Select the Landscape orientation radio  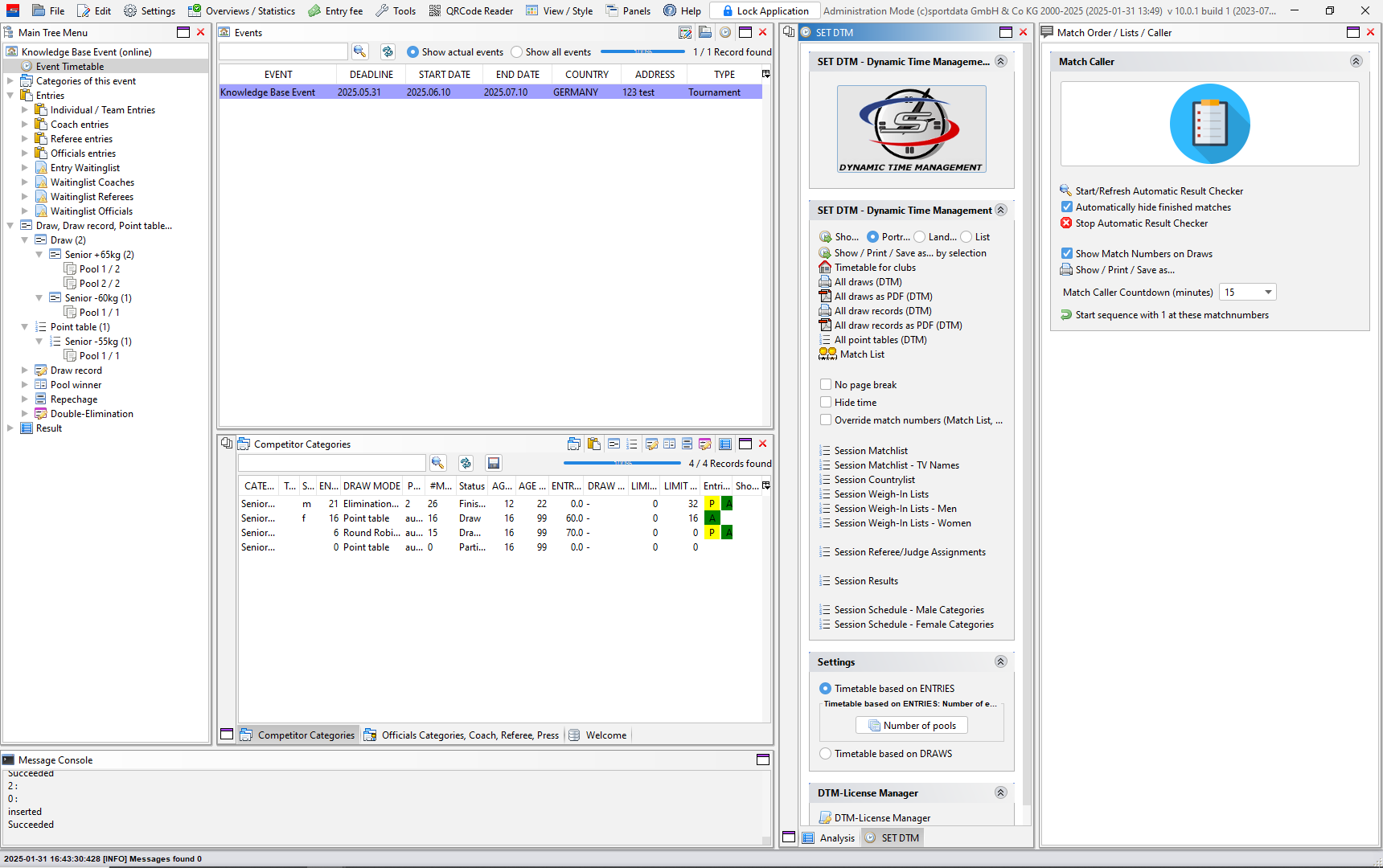pos(919,236)
